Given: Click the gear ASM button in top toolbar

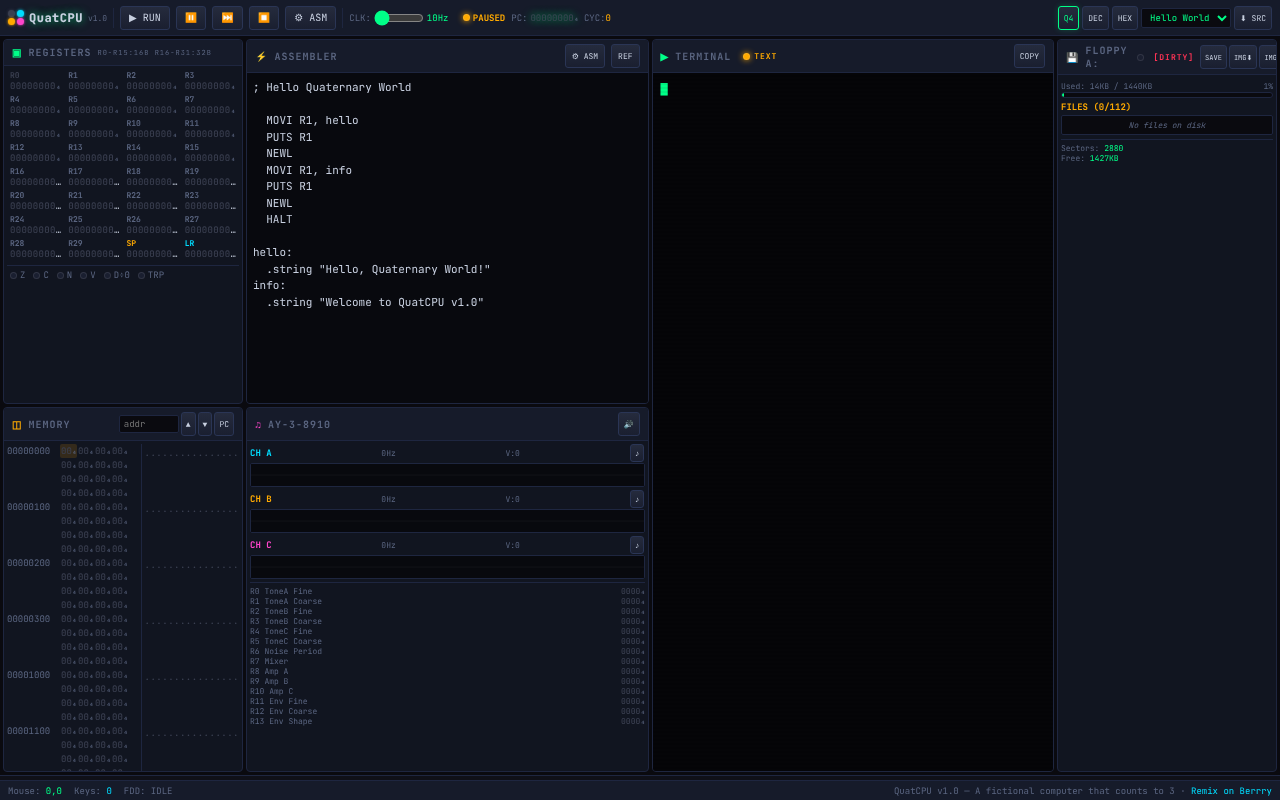Looking at the screenshot, I should click(310, 18).
